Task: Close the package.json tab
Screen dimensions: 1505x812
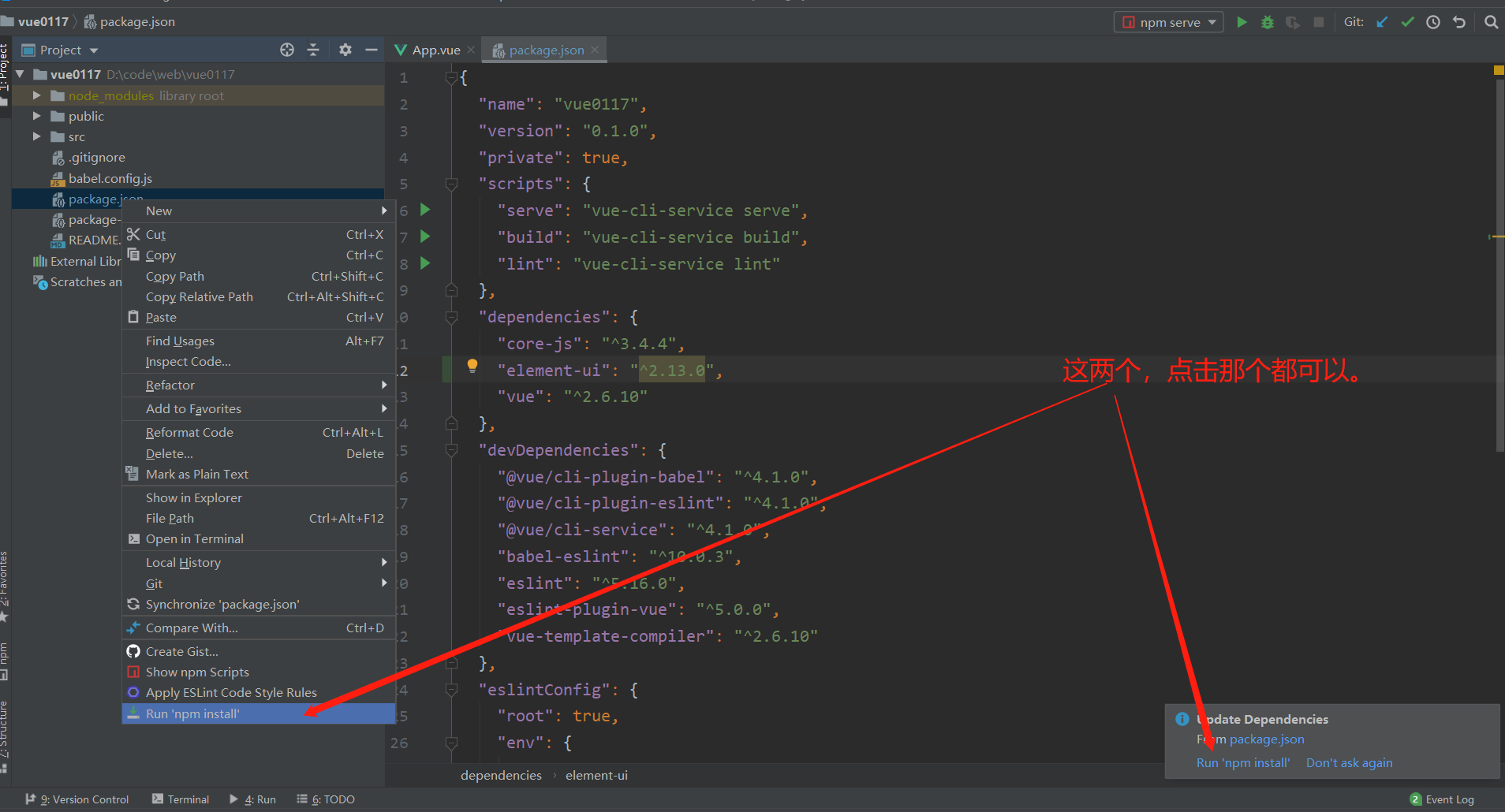Action: click(595, 50)
